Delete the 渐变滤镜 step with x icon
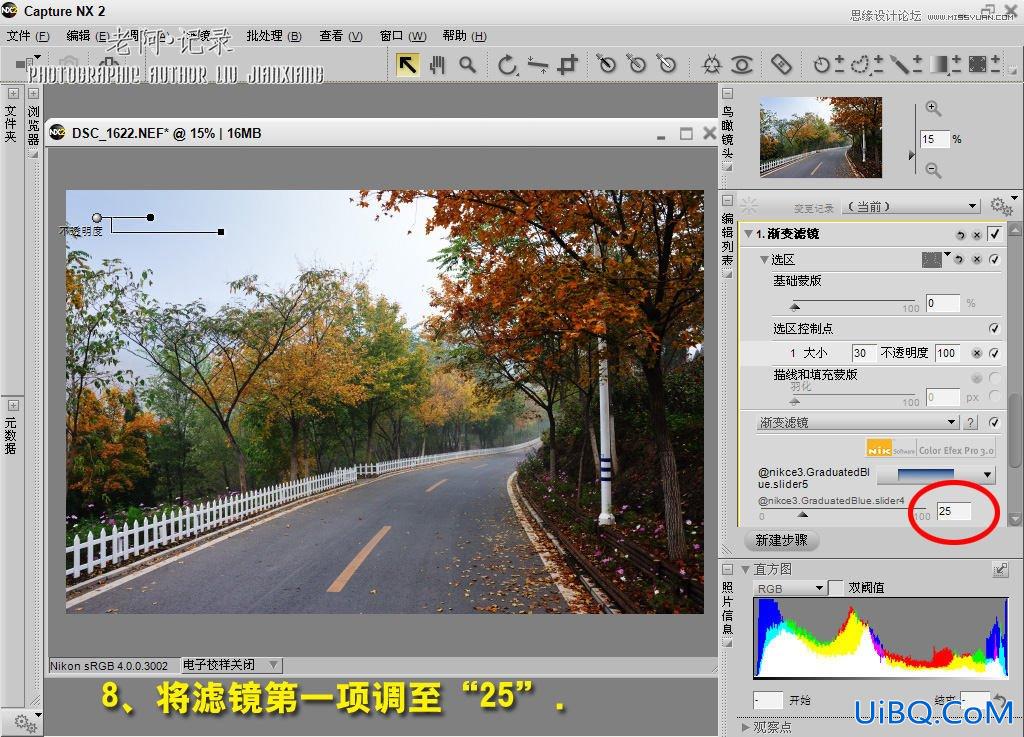This screenshot has width=1024, height=737. click(976, 235)
